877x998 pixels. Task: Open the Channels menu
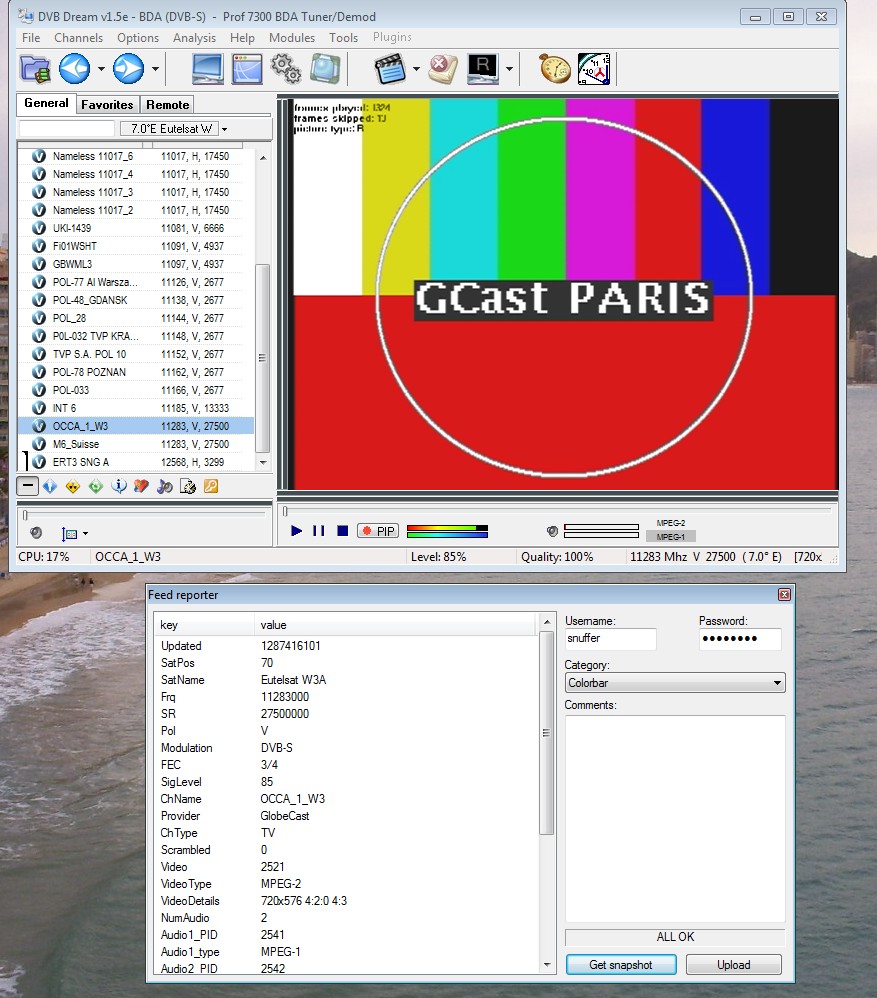pyautogui.click(x=78, y=38)
